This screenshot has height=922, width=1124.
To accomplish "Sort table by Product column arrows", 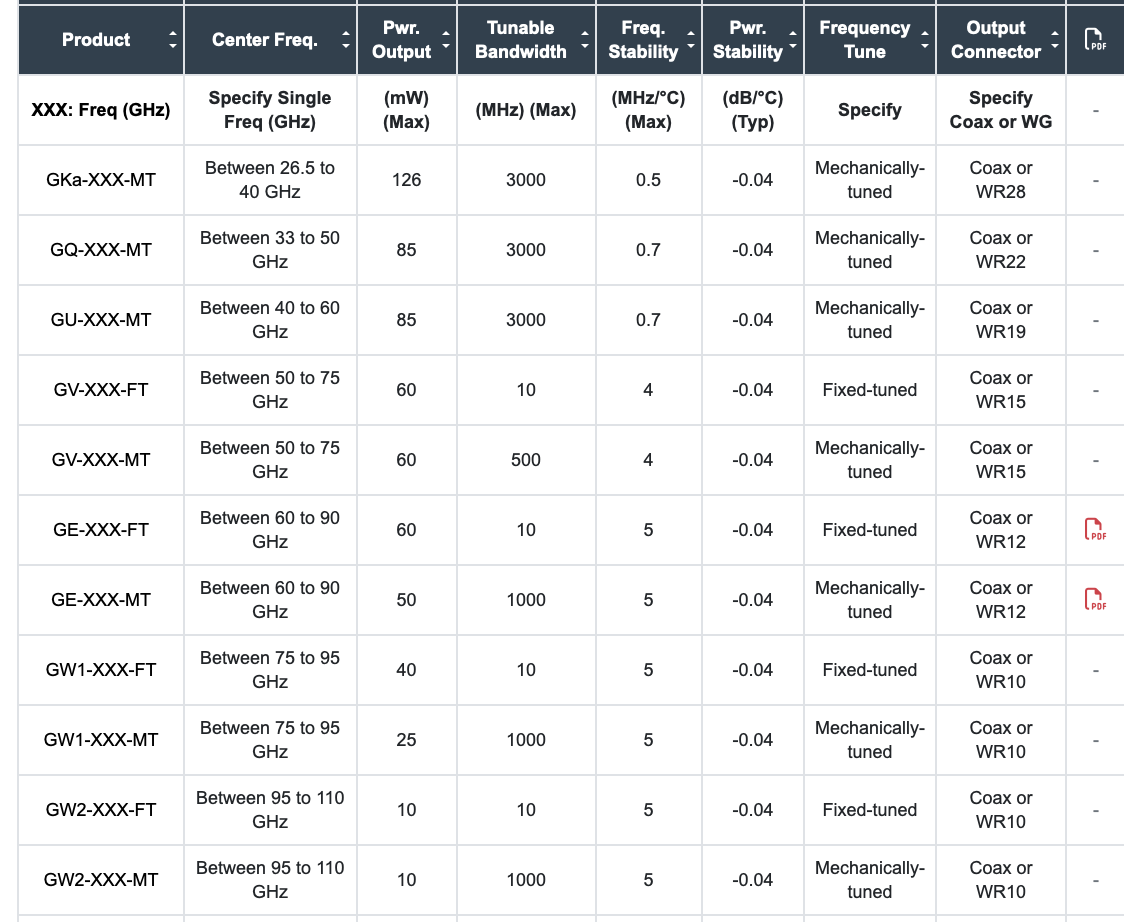I will [x=173, y=40].
